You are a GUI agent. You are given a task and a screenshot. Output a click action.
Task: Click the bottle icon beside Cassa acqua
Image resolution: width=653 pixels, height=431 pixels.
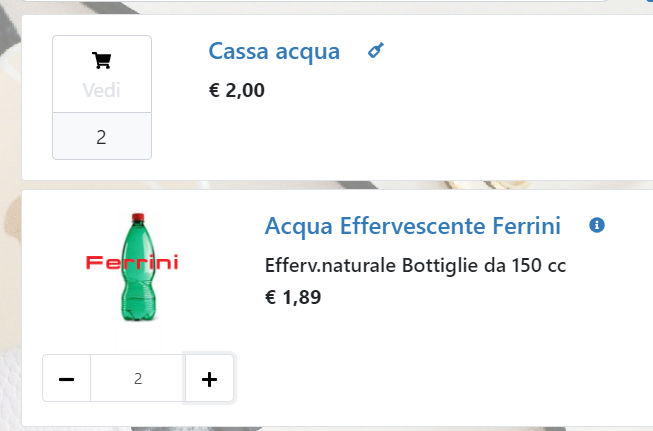click(x=375, y=51)
